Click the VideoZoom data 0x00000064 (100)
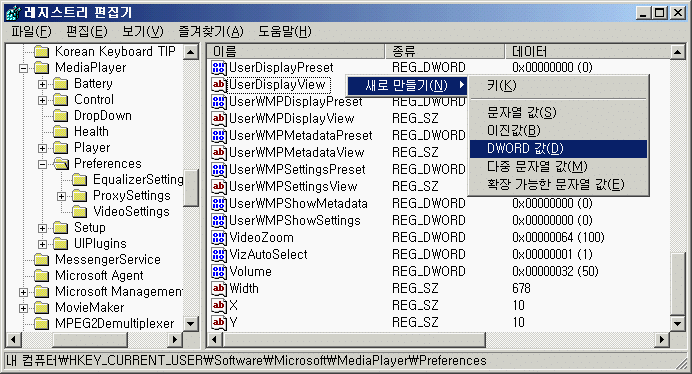Image resolution: width=692 pixels, height=374 pixels. point(558,238)
